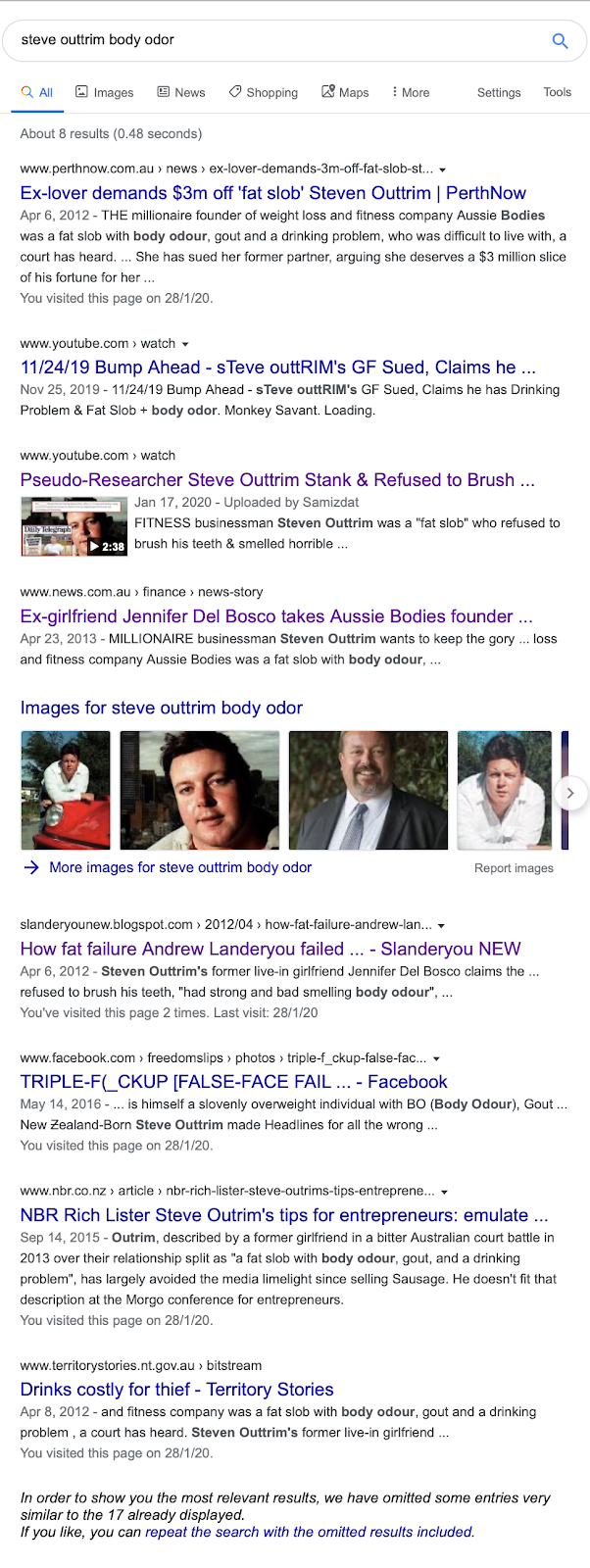The width and height of the screenshot is (590, 1568).
Task: Expand the More menu with three dots
Action: click(411, 92)
